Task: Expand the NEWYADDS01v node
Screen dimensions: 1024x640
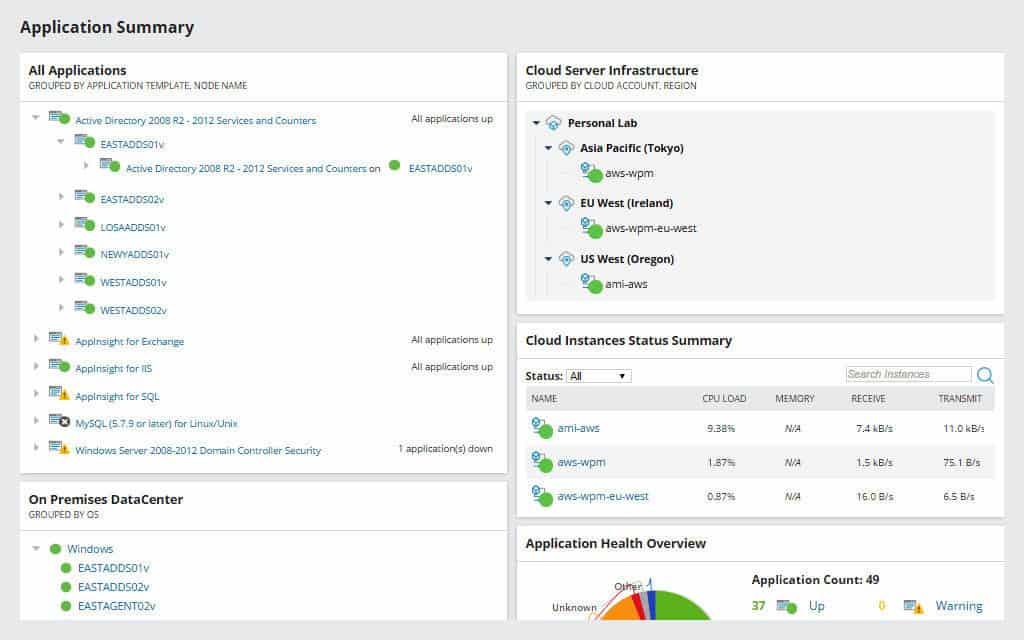Action: tap(61, 252)
